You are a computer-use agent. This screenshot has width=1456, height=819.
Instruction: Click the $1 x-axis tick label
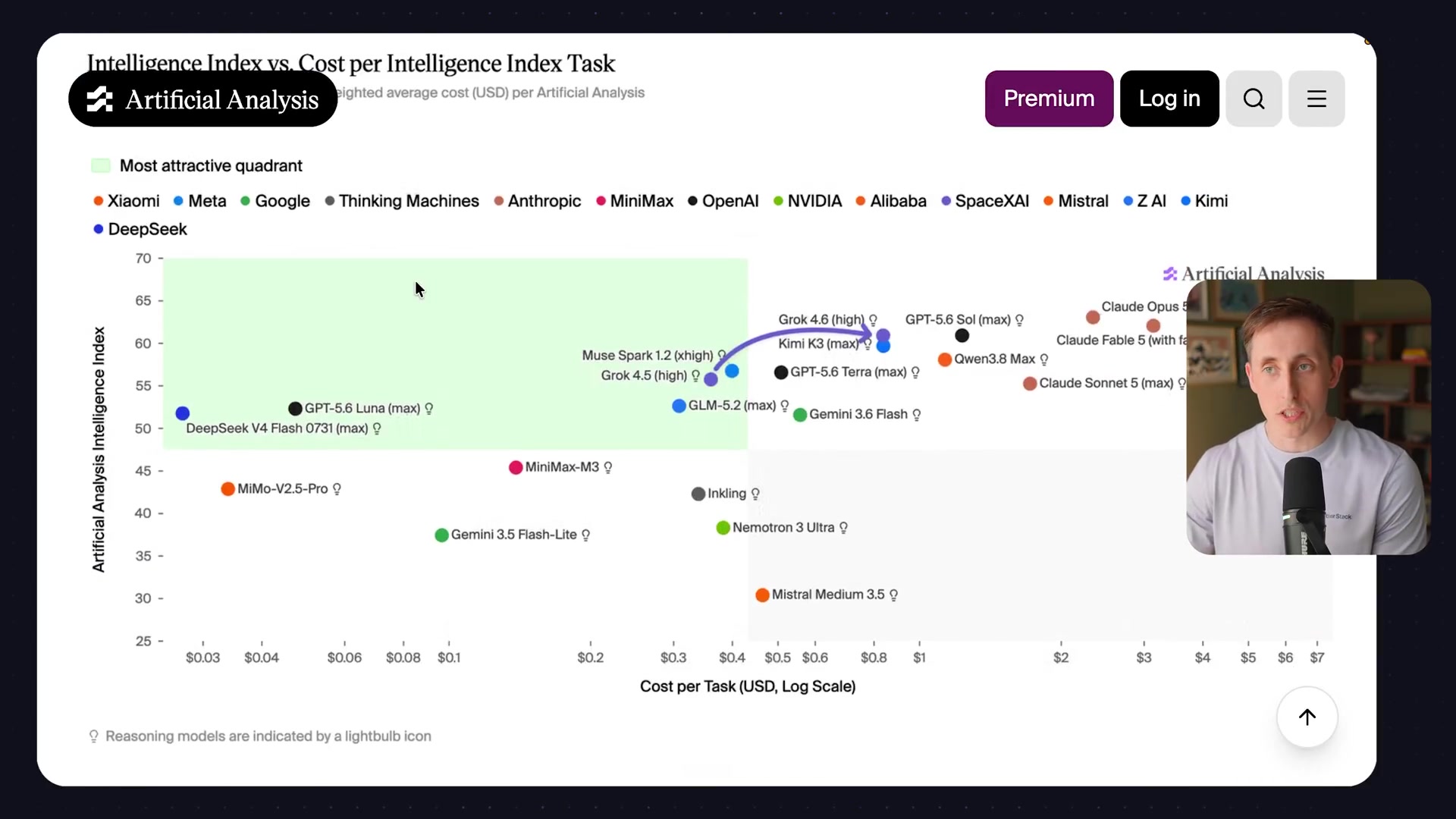(919, 657)
